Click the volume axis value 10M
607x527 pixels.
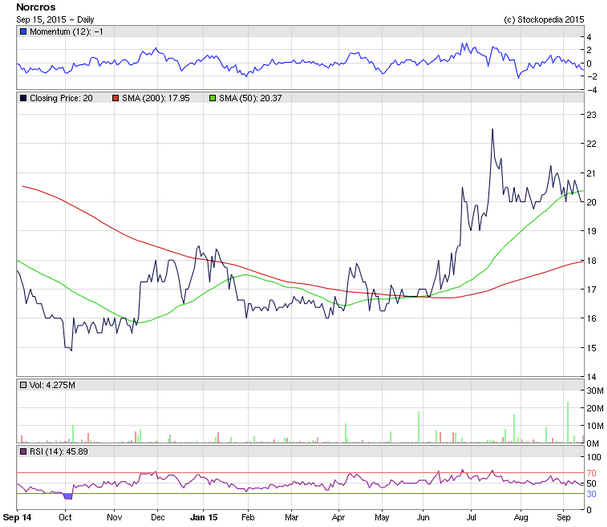595,426
